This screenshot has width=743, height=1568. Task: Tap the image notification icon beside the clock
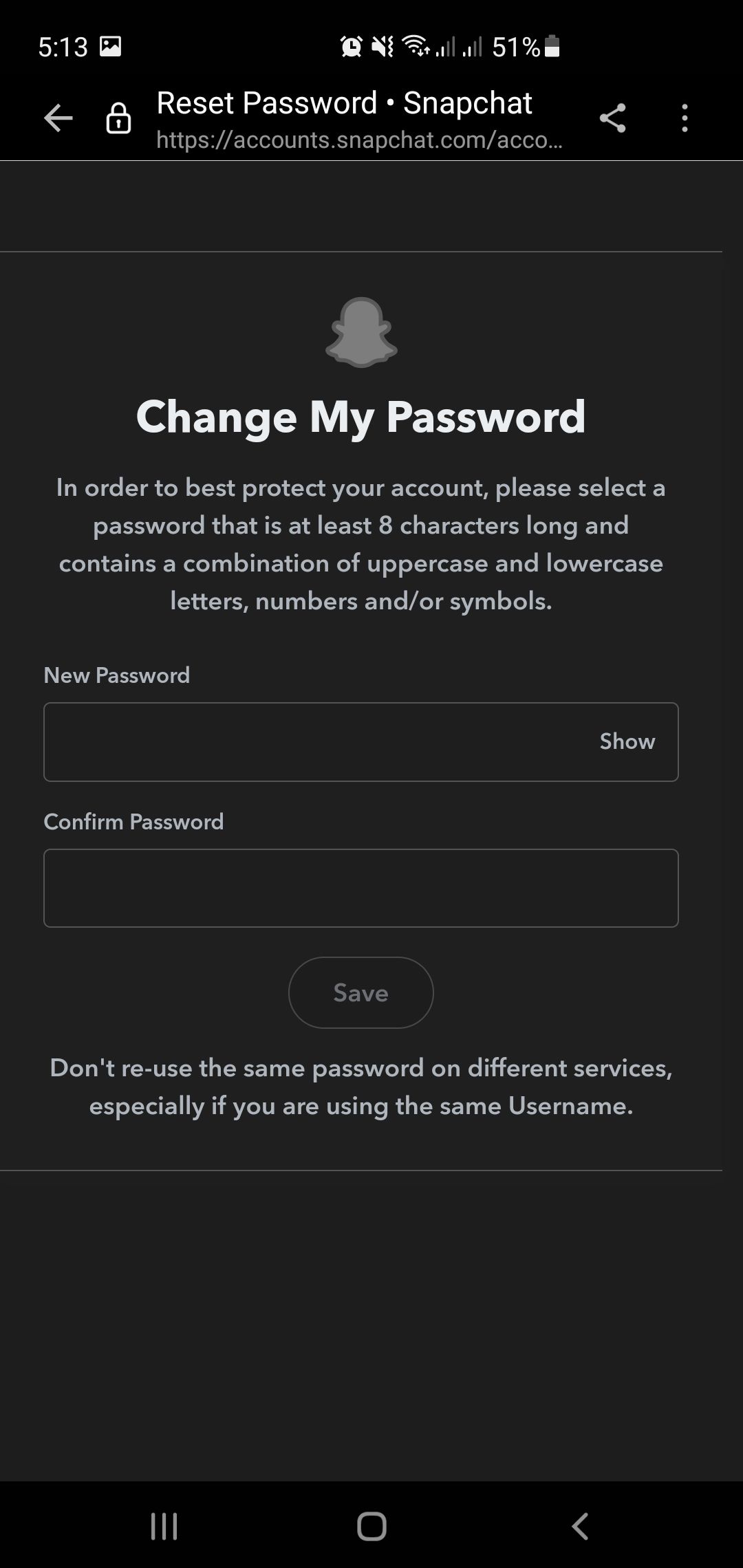(x=111, y=47)
